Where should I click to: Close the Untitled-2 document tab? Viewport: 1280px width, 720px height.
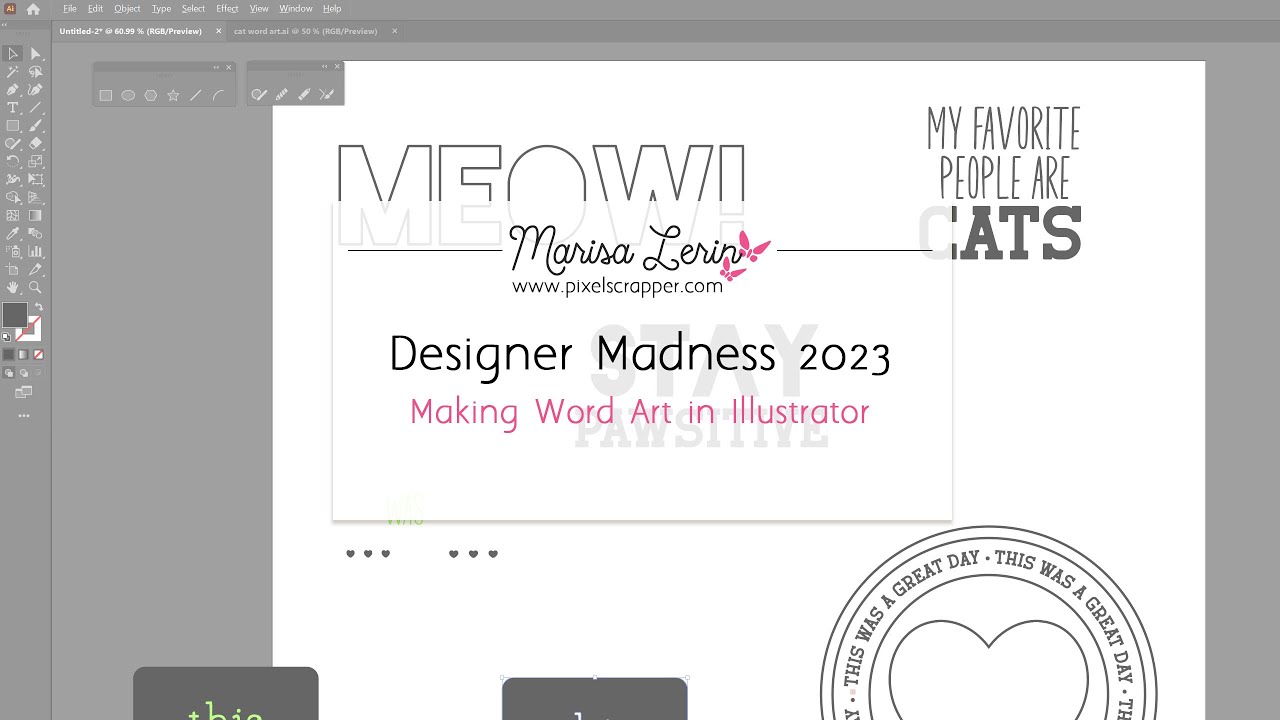(x=219, y=31)
